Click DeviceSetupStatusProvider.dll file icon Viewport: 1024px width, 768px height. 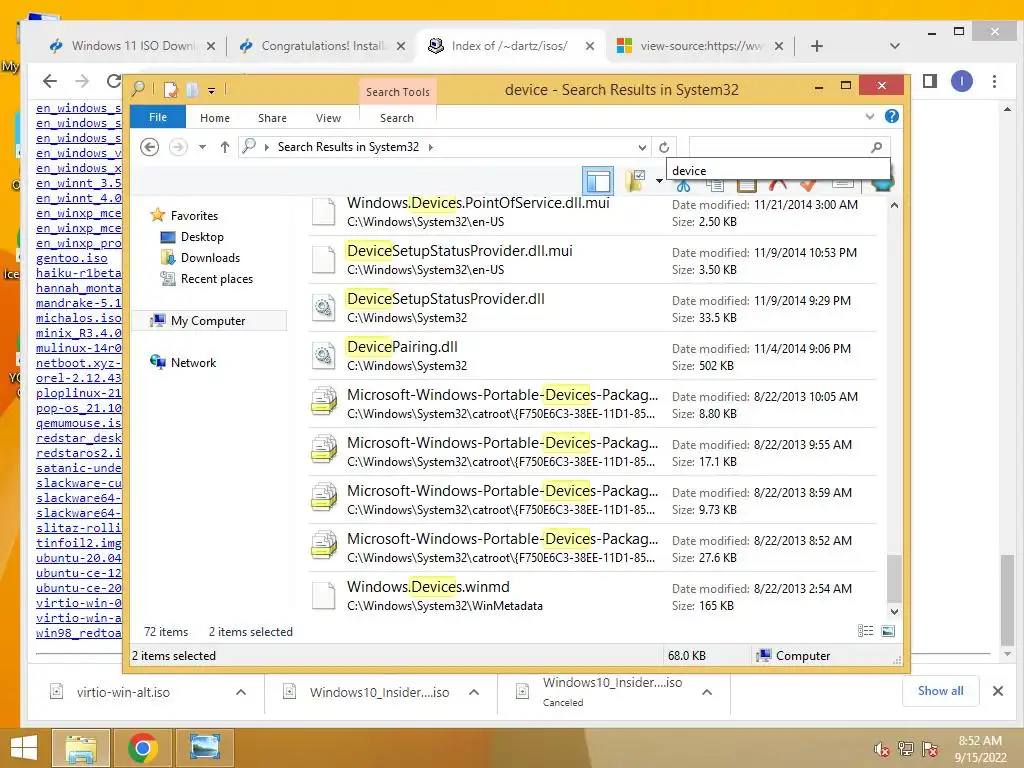tap(323, 307)
